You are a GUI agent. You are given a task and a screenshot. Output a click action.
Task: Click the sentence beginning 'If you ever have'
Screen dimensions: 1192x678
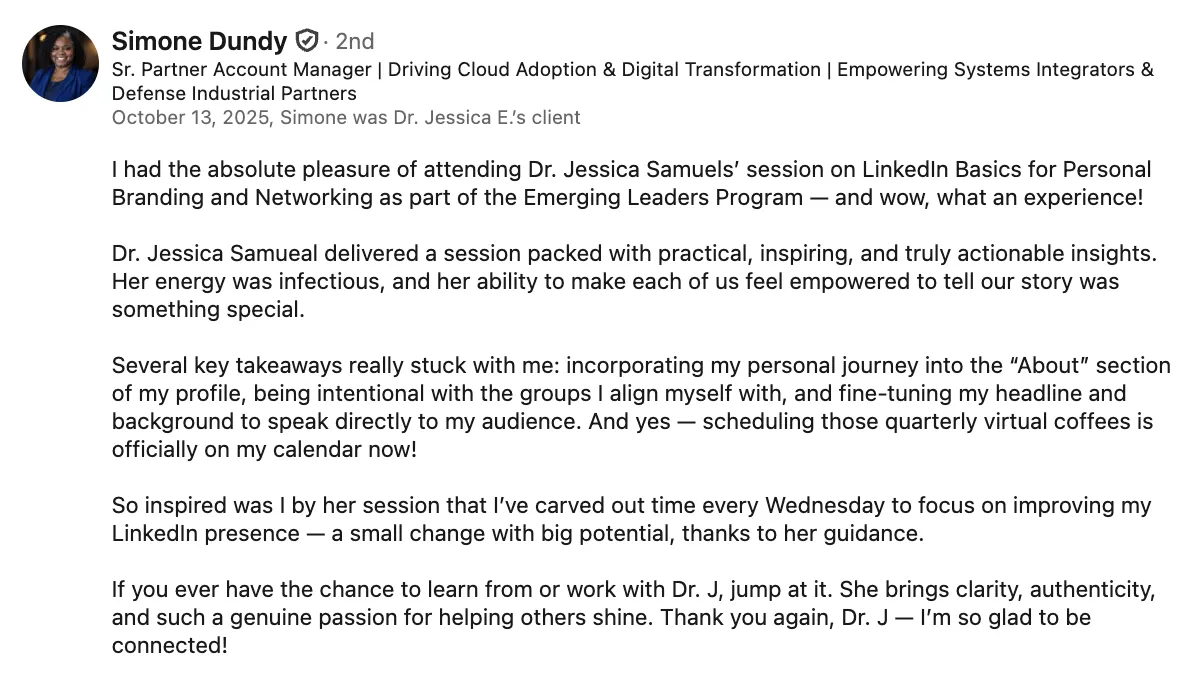coord(472,590)
